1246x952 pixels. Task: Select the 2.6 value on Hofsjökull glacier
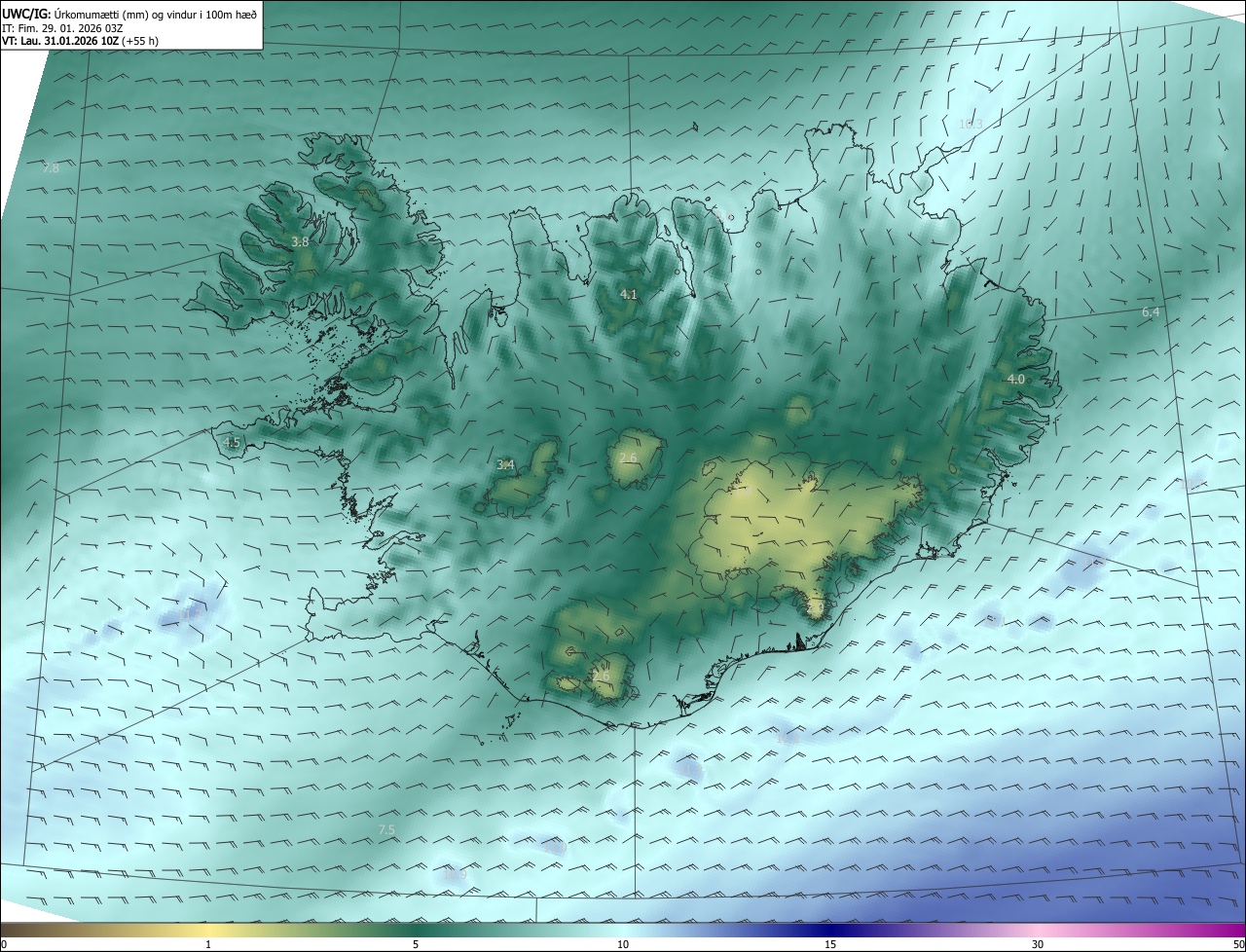628,458
